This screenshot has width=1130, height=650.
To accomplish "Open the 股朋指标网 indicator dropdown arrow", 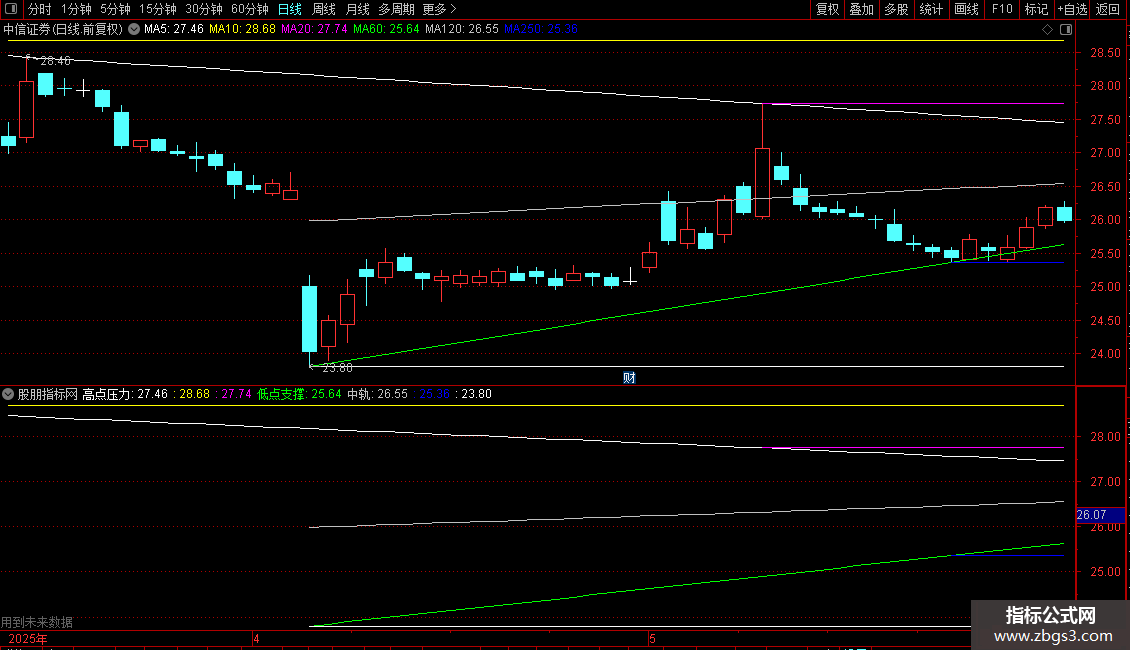I will (8, 394).
